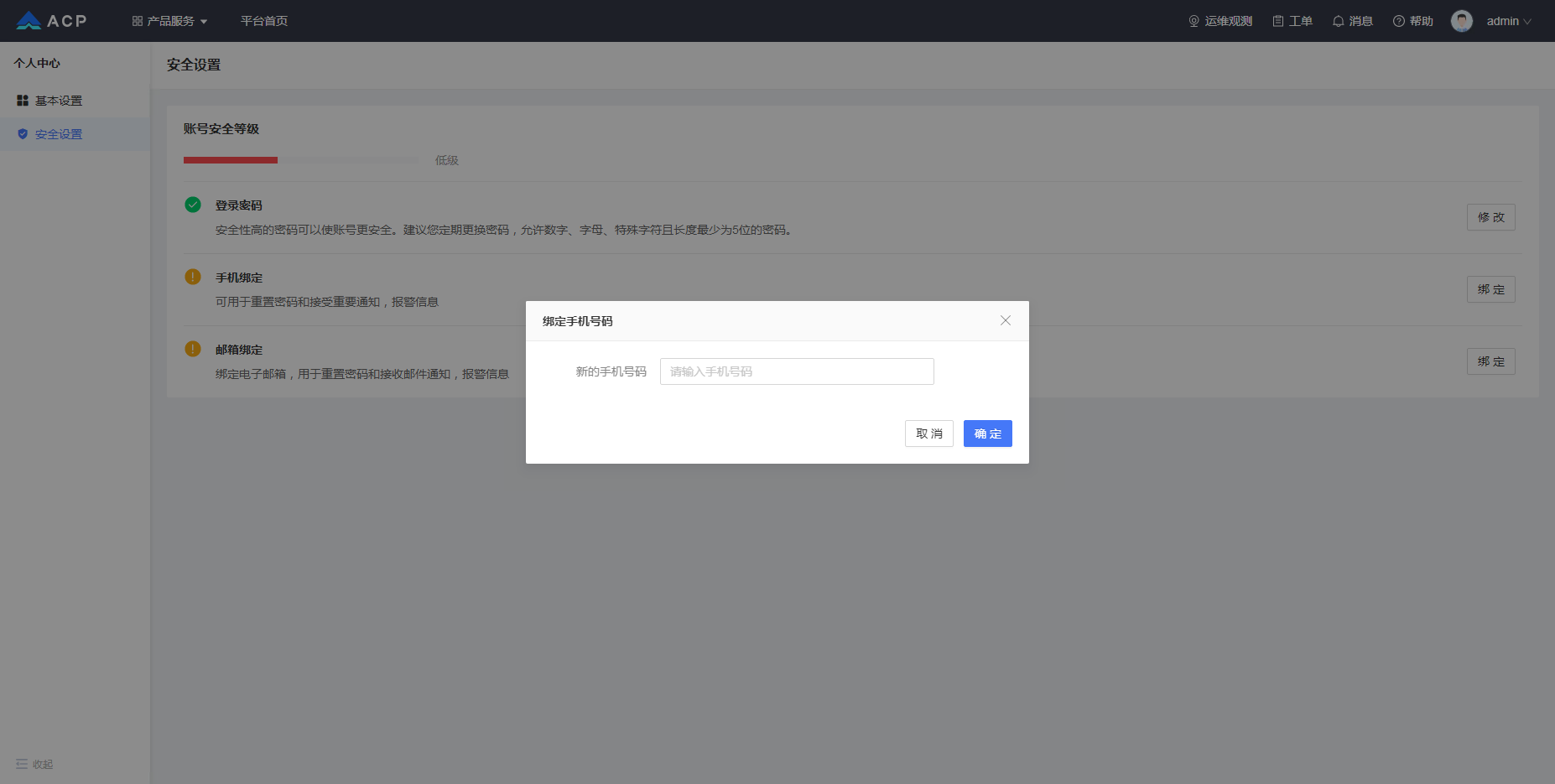Click the ACP logo icon
The image size is (1555, 784).
coord(29,21)
